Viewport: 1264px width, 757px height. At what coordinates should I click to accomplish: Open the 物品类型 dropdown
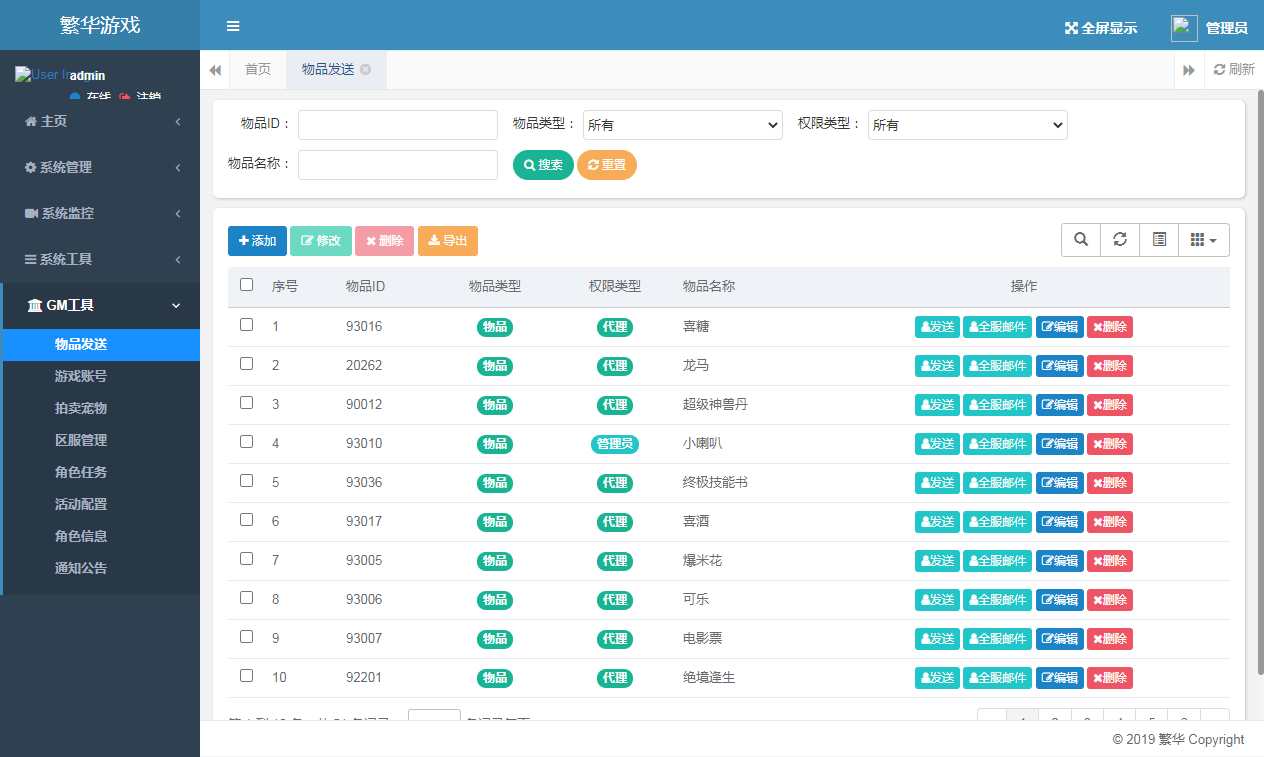(682, 125)
